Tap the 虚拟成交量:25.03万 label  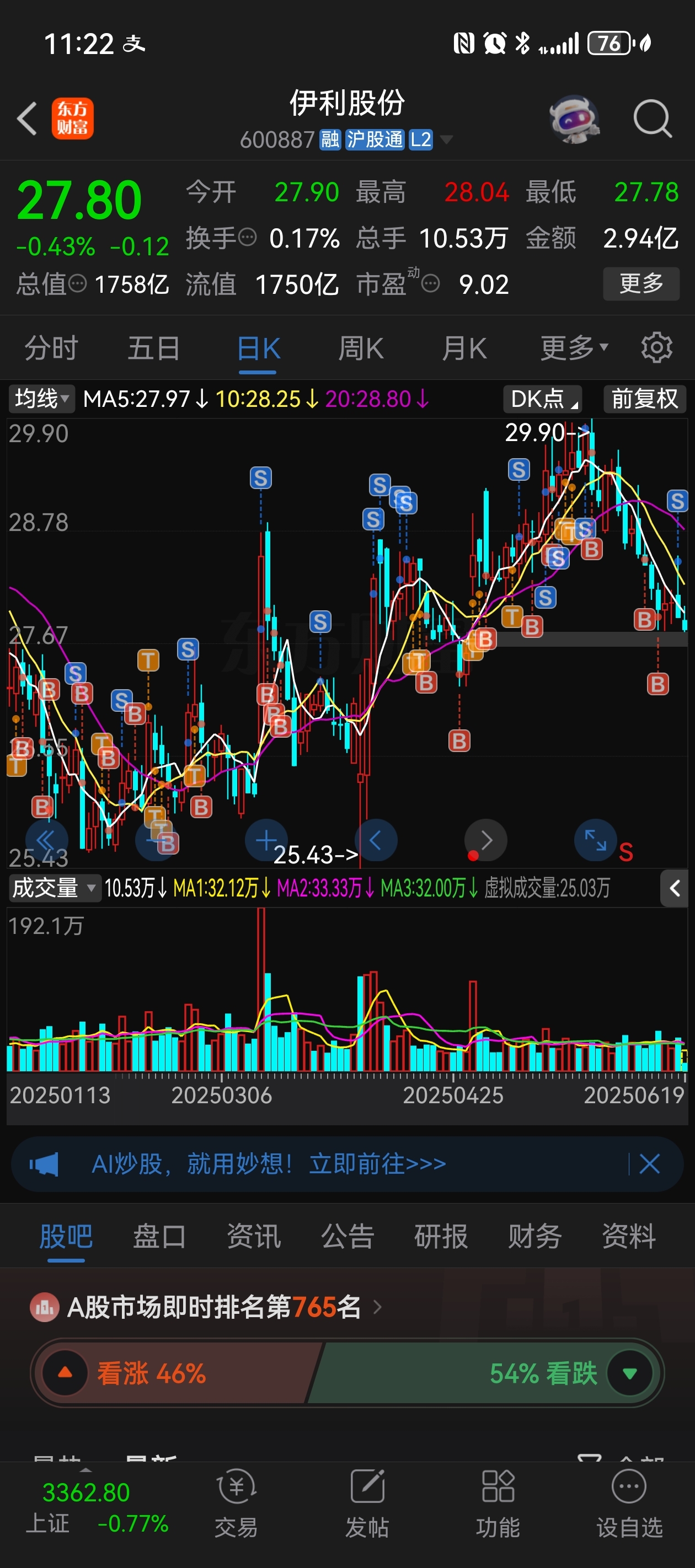pos(547,888)
